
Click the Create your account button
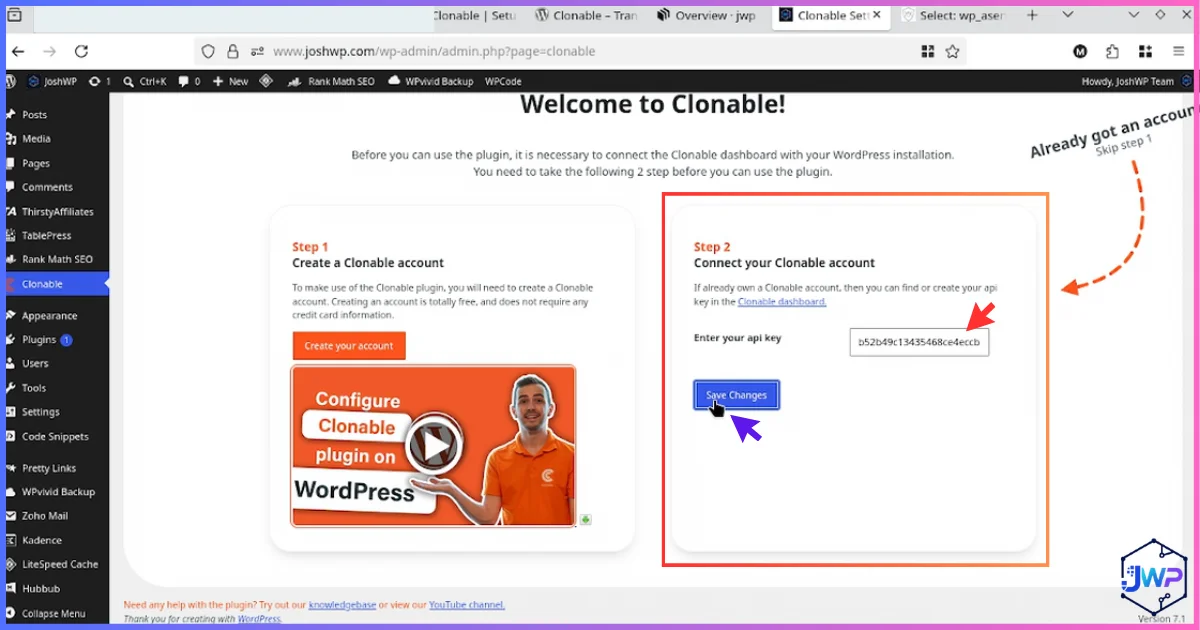(x=349, y=346)
